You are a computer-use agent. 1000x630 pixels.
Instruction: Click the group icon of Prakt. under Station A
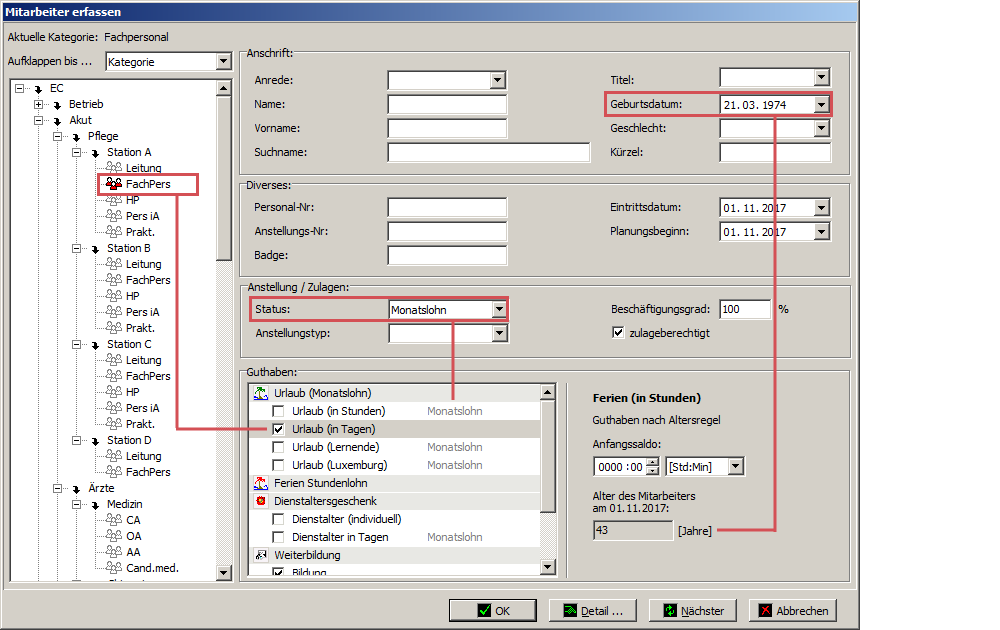tap(114, 232)
